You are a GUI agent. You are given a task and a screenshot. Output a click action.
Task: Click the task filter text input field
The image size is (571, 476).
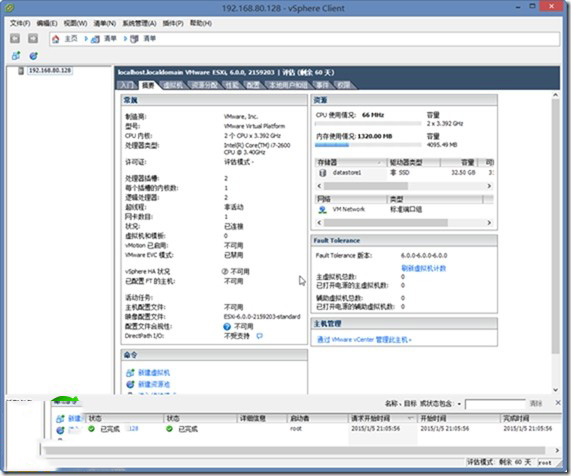495,404
